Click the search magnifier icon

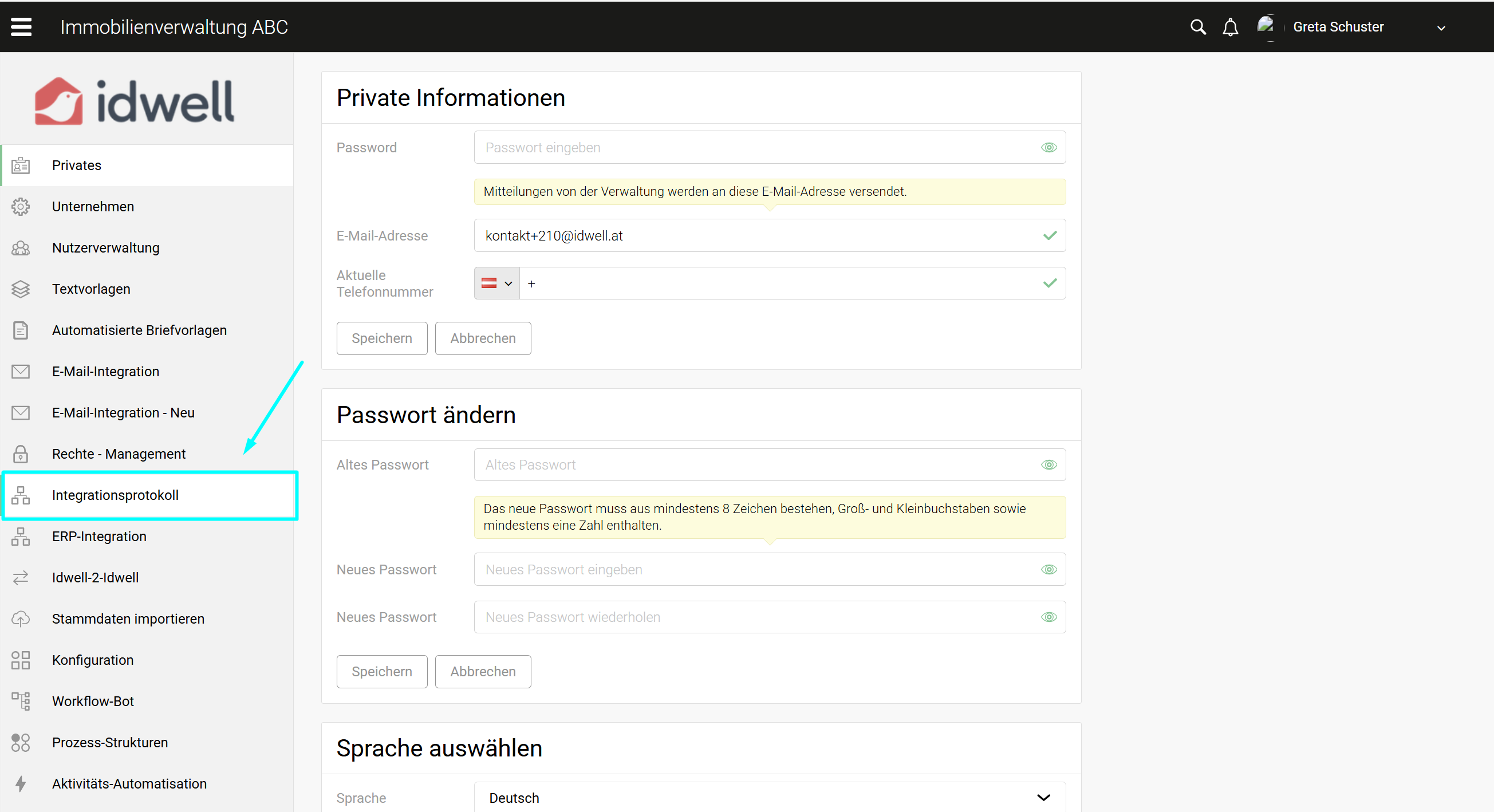tap(1197, 27)
